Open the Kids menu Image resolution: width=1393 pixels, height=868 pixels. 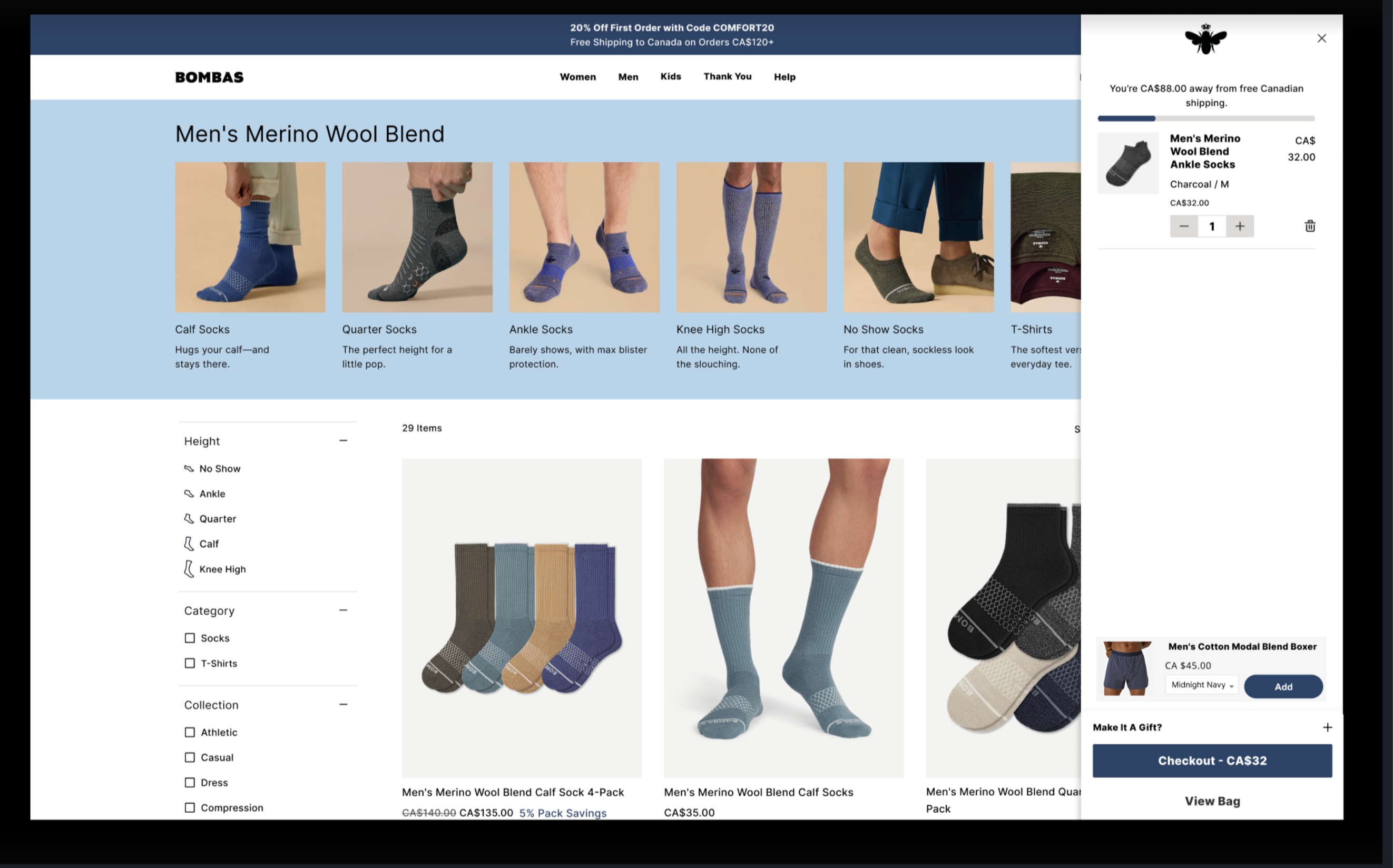point(671,76)
